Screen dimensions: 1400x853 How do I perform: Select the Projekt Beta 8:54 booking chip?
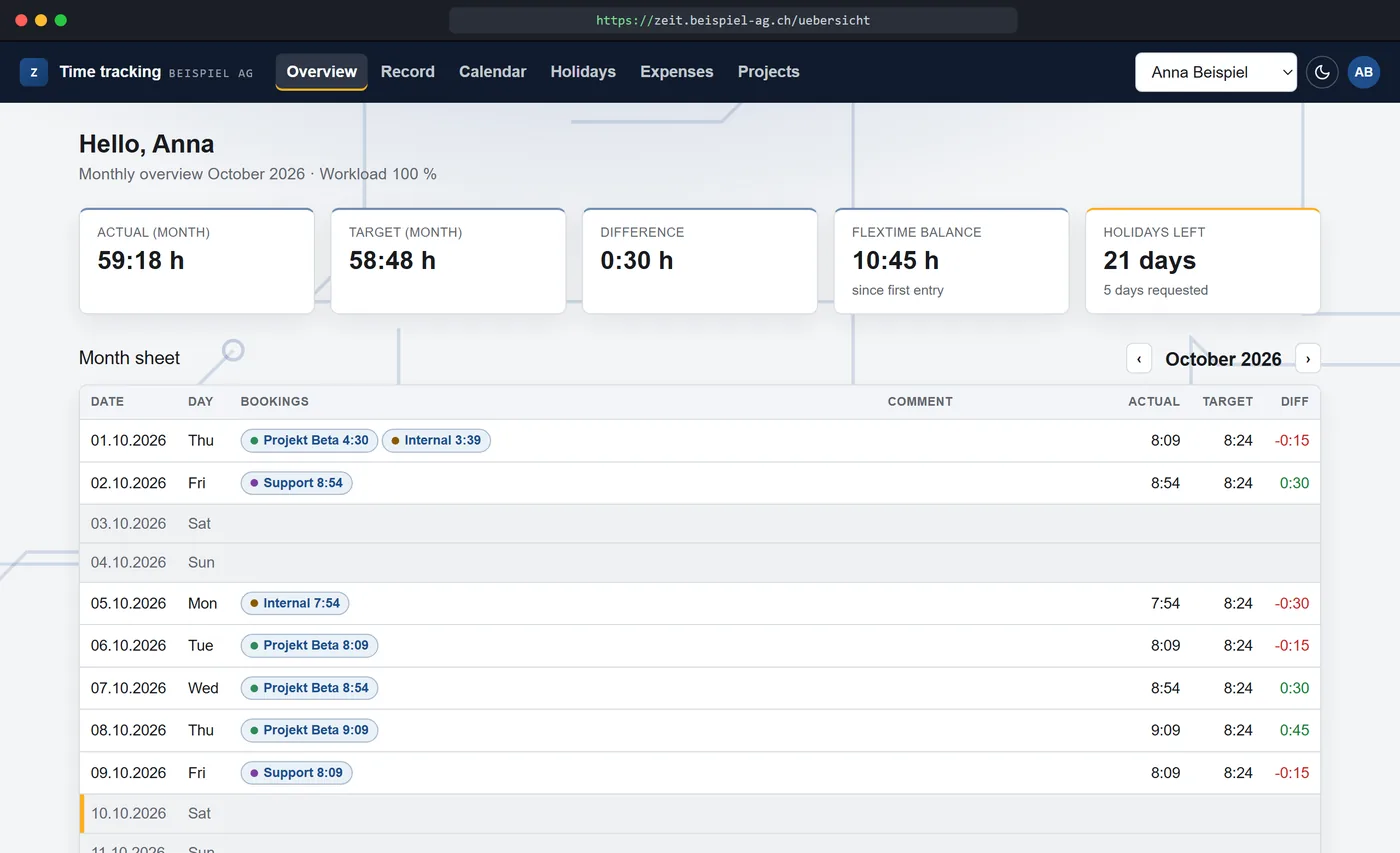309,688
